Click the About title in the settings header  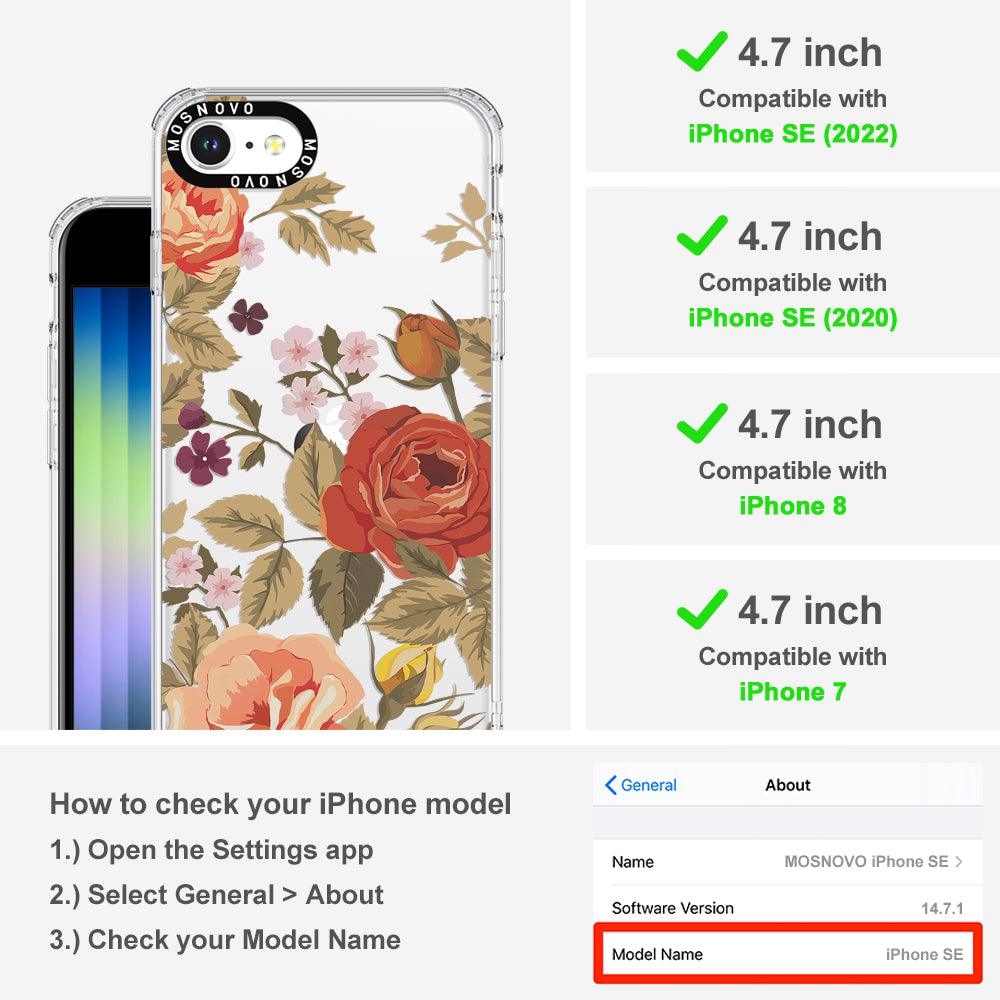point(788,785)
